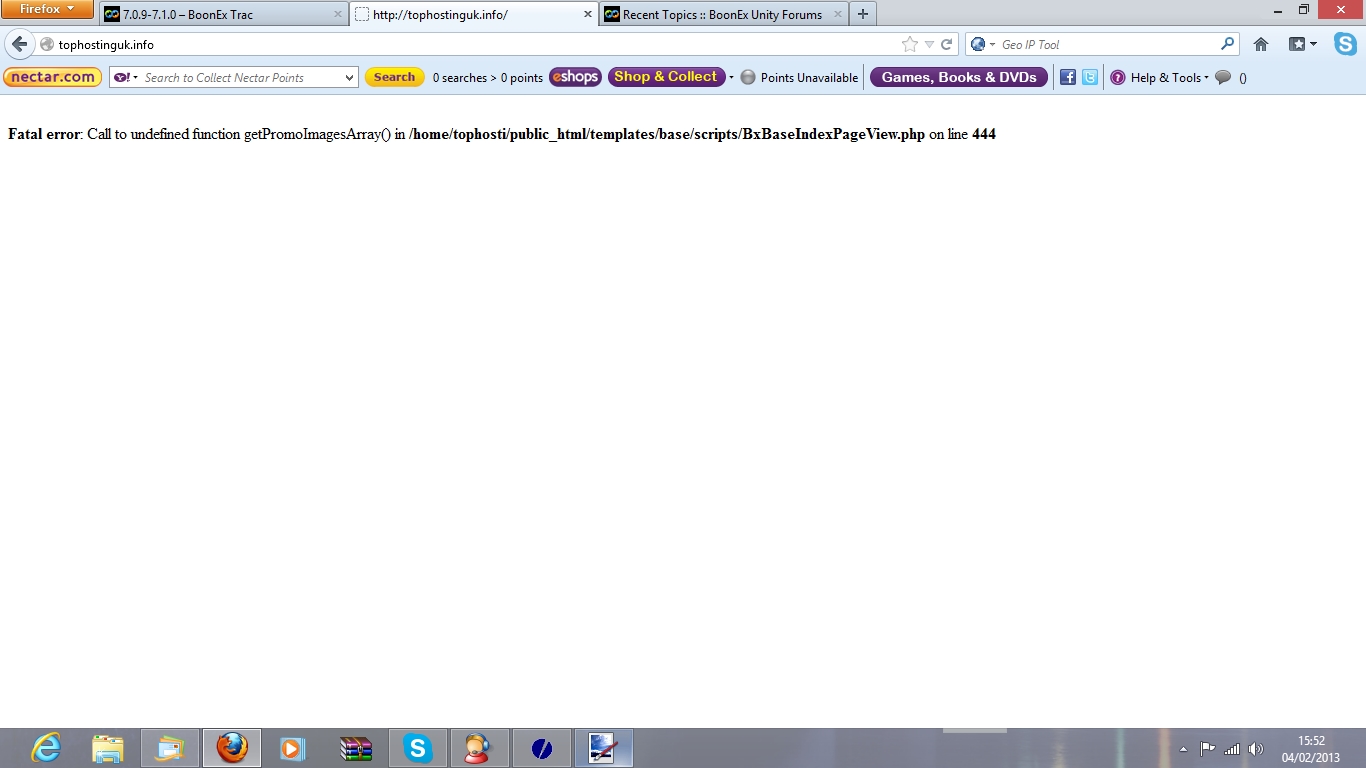Switch to the BoonEx Trac tab
This screenshot has width=1366, height=768.
[220, 15]
